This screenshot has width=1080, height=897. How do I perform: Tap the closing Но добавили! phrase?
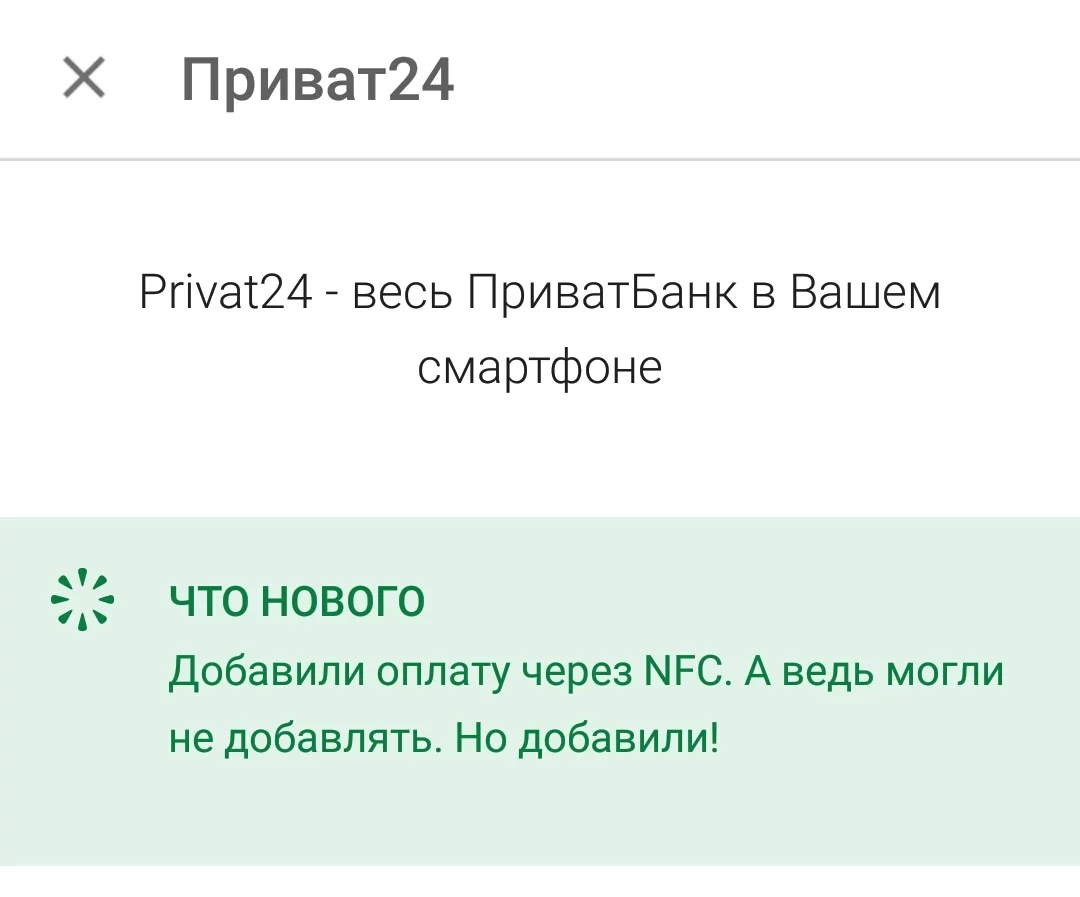[587, 739]
